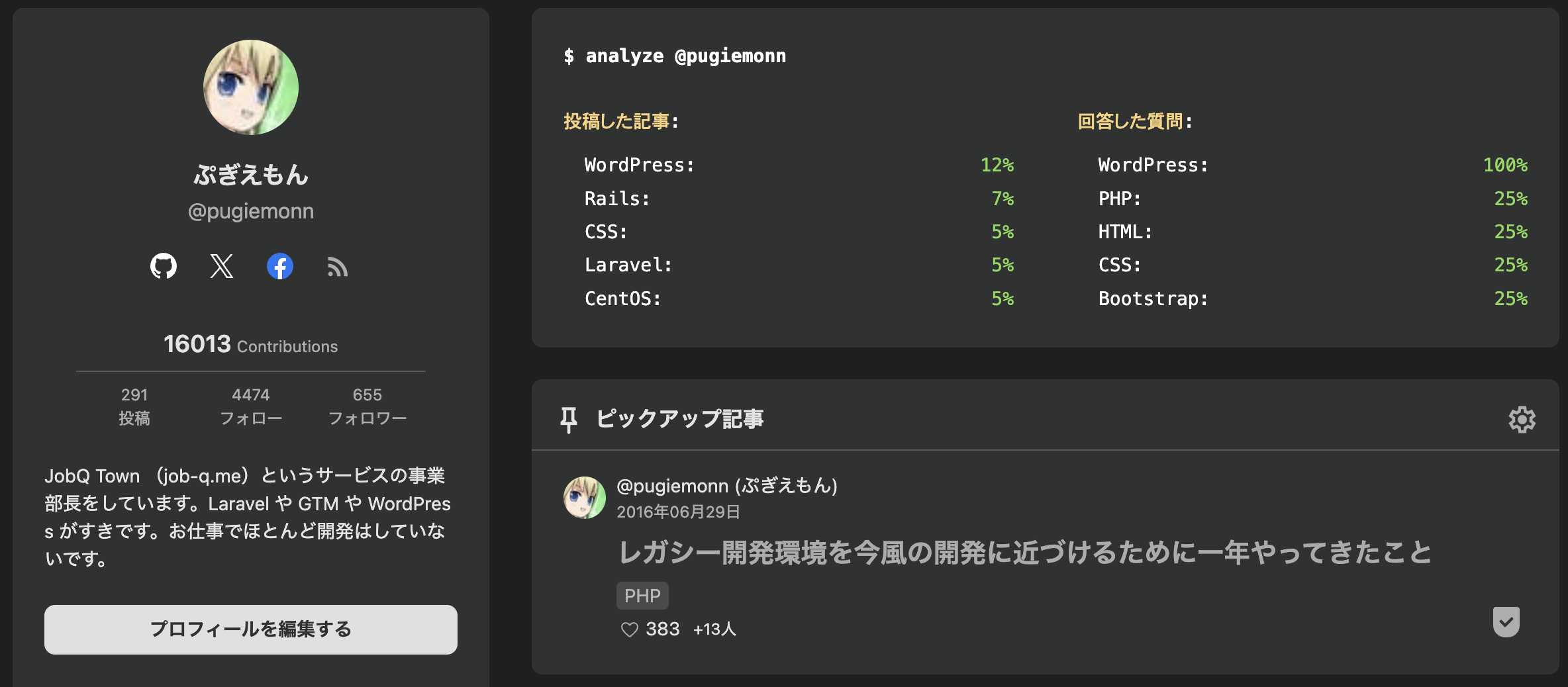Click the profile avatar image

(x=250, y=87)
